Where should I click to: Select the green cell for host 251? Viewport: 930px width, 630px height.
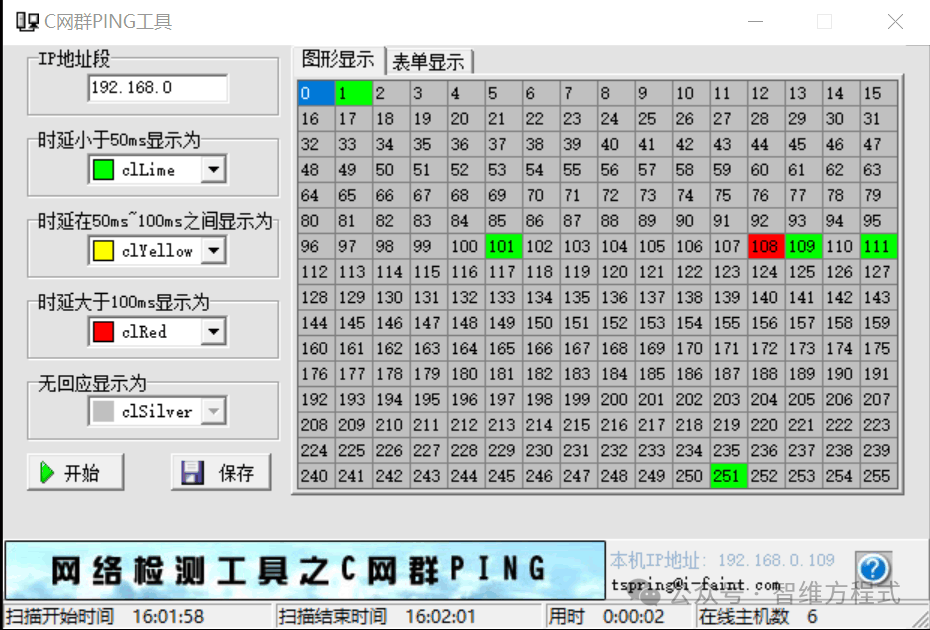[728, 476]
